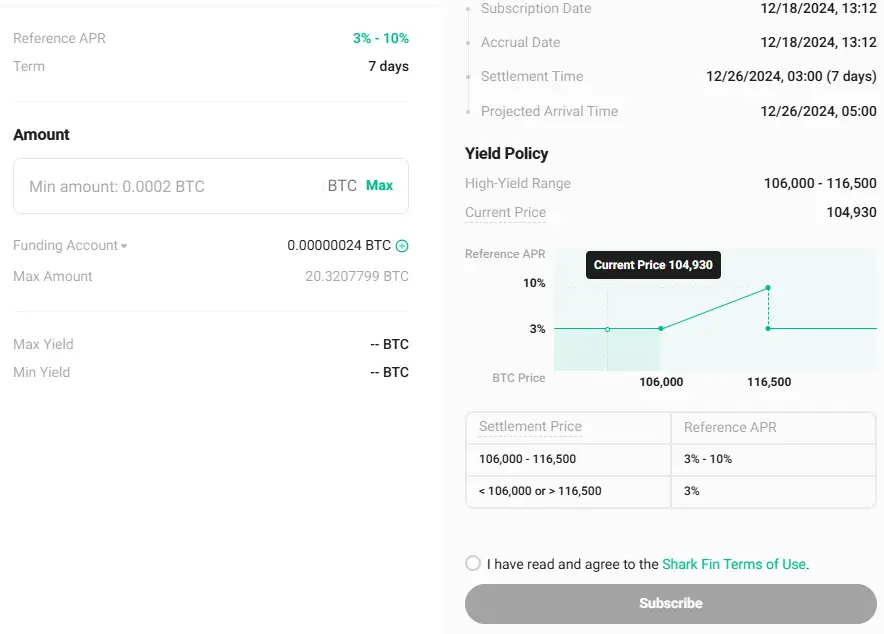This screenshot has height=634, width=884.
Task: Click the < 106,000 or > 116,500 row
Action: pyautogui.click(x=670, y=491)
